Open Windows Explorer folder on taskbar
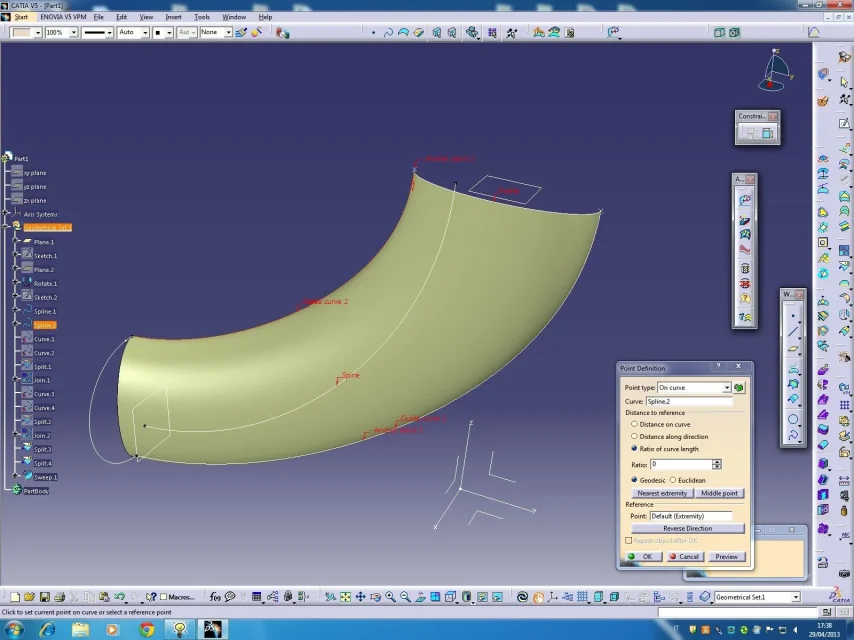 tap(80, 630)
